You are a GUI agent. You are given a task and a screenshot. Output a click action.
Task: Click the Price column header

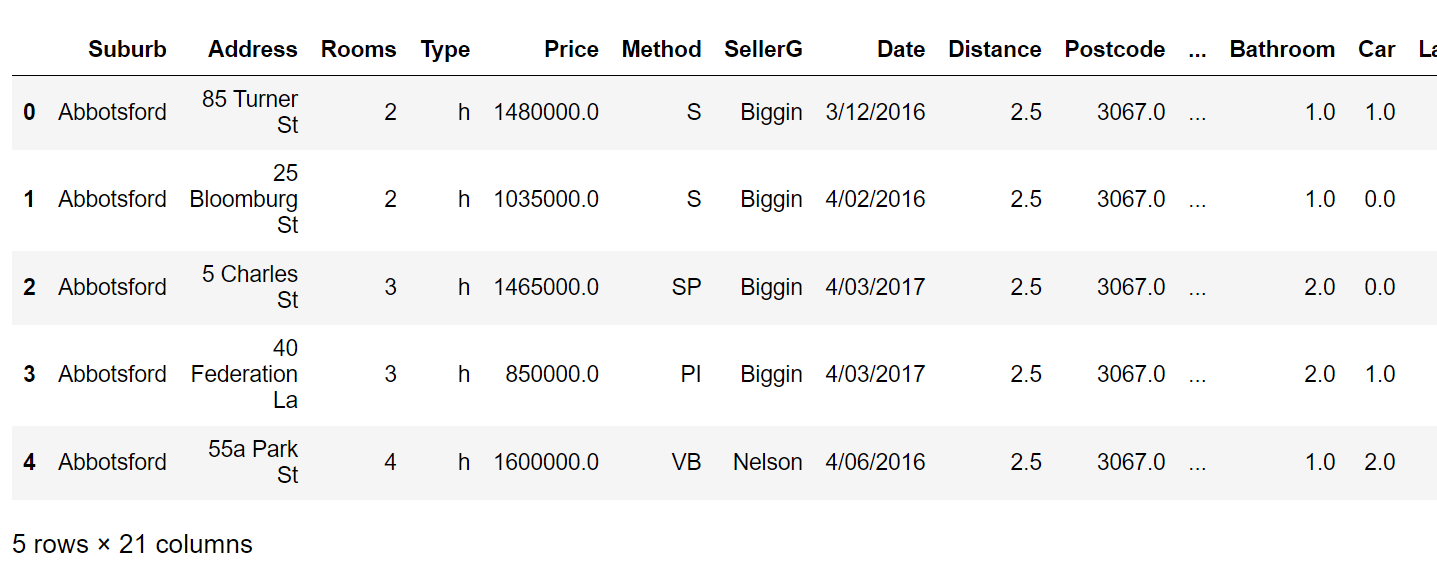pyautogui.click(x=571, y=49)
